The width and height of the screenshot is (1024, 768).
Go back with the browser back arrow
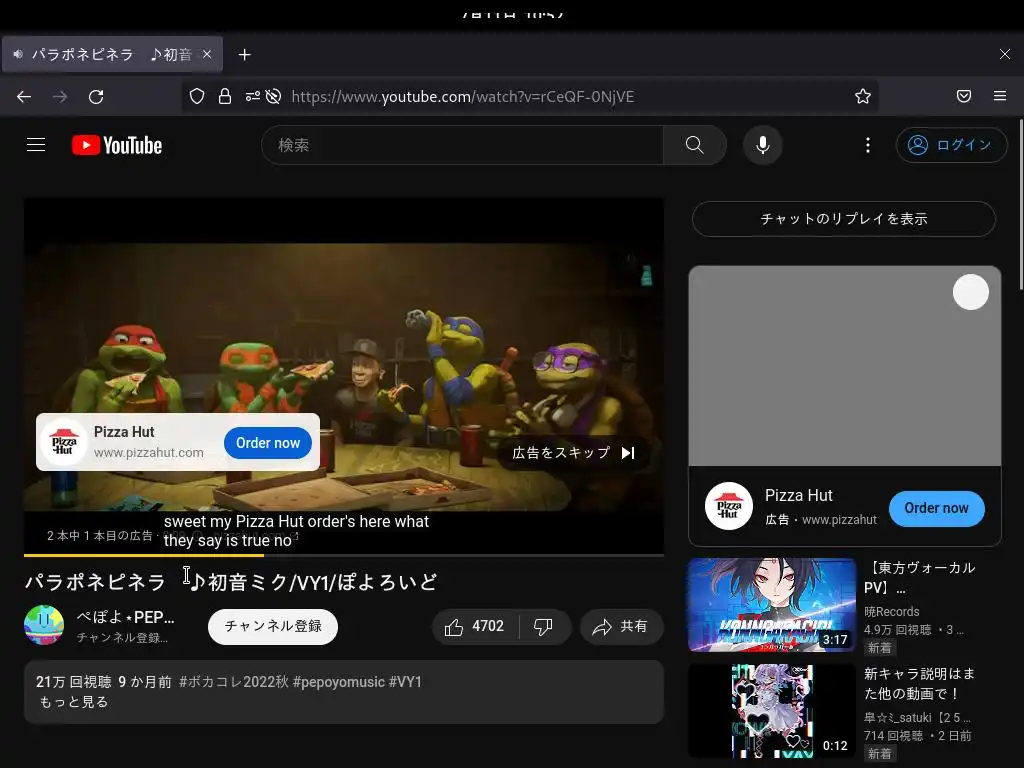(24, 97)
